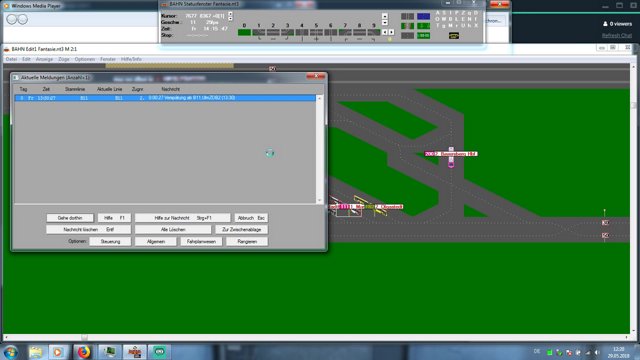Select track element 3 curved tile
This screenshot has width=640, height=360.
point(287,32)
